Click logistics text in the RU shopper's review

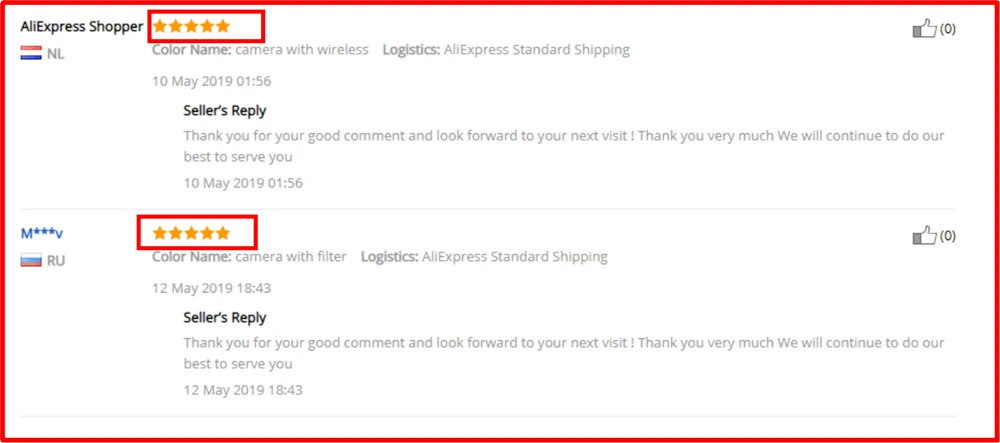point(484,257)
